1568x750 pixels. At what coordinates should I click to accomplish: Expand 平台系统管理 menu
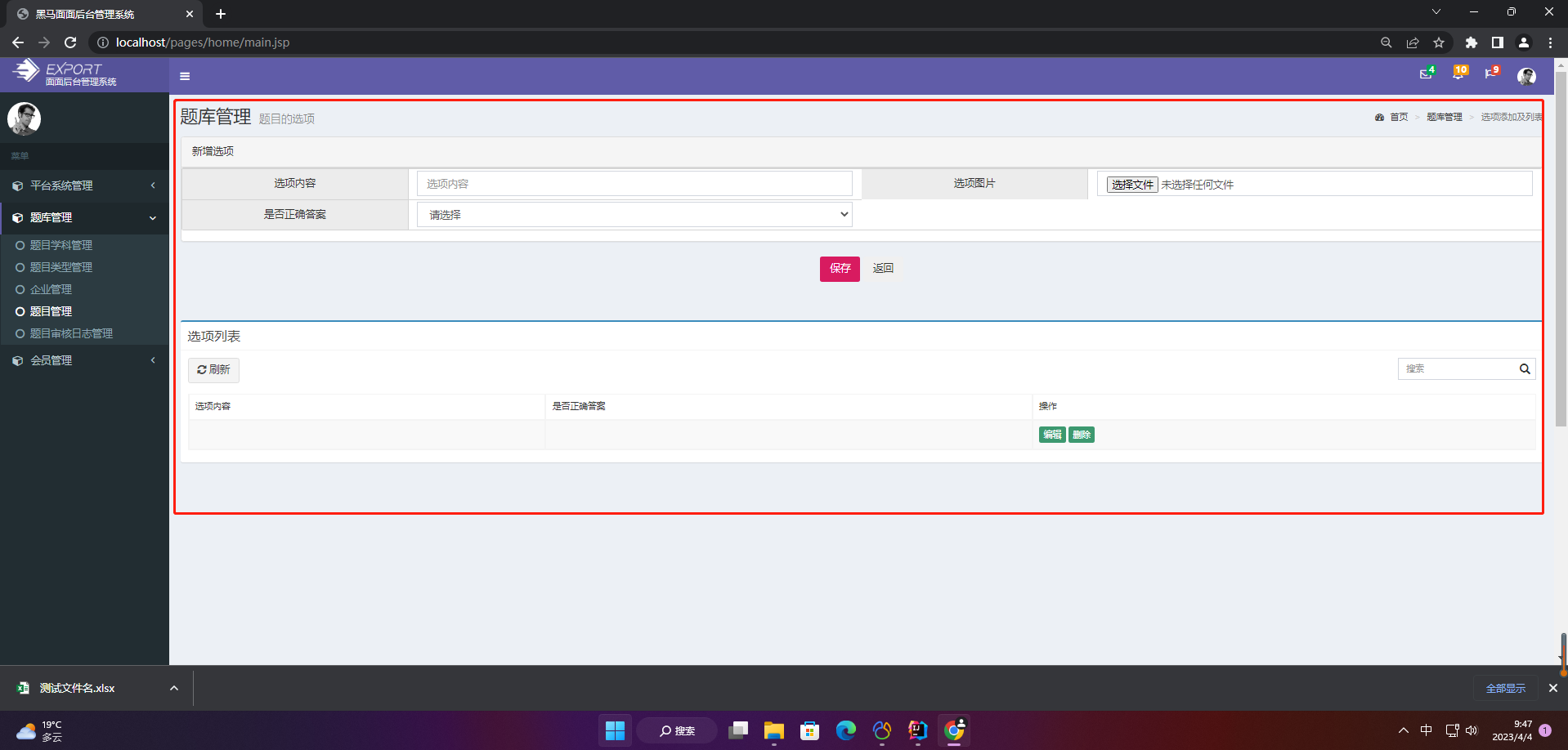click(84, 185)
